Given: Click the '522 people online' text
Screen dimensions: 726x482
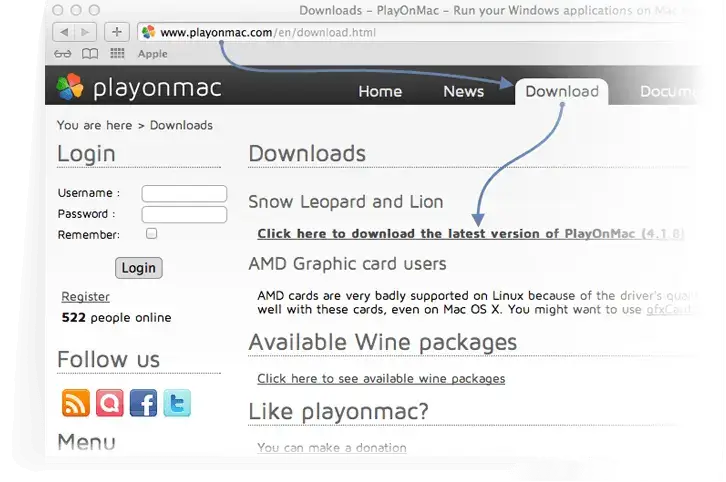Looking at the screenshot, I should coord(116,317).
